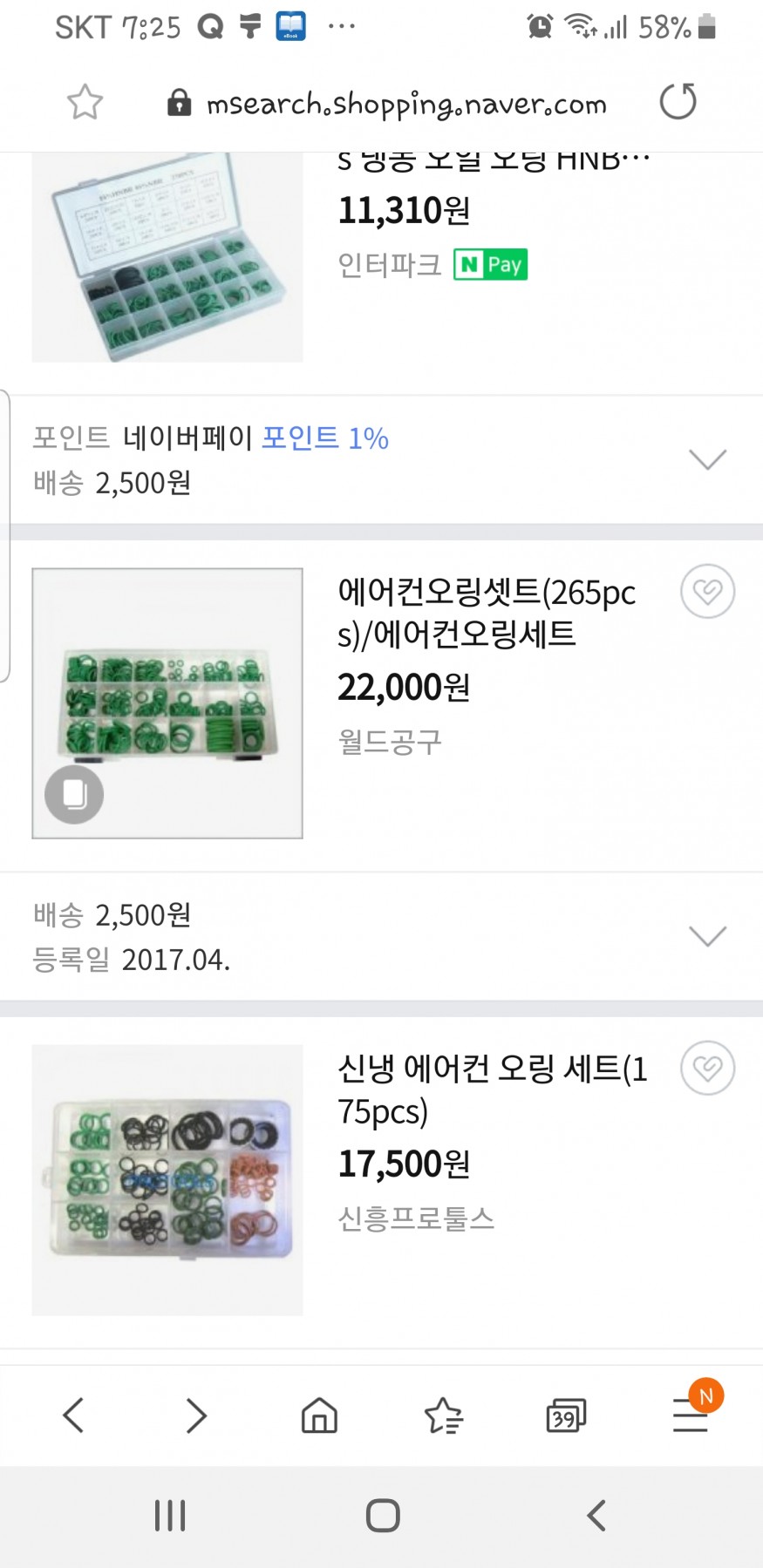Toggle wishlist heart for 에어컨오링셋트(265pcs)

707,592
